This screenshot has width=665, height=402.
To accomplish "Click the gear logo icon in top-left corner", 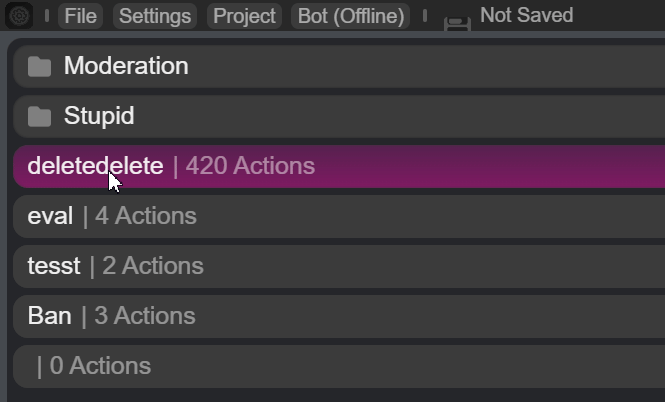I will (x=19, y=16).
